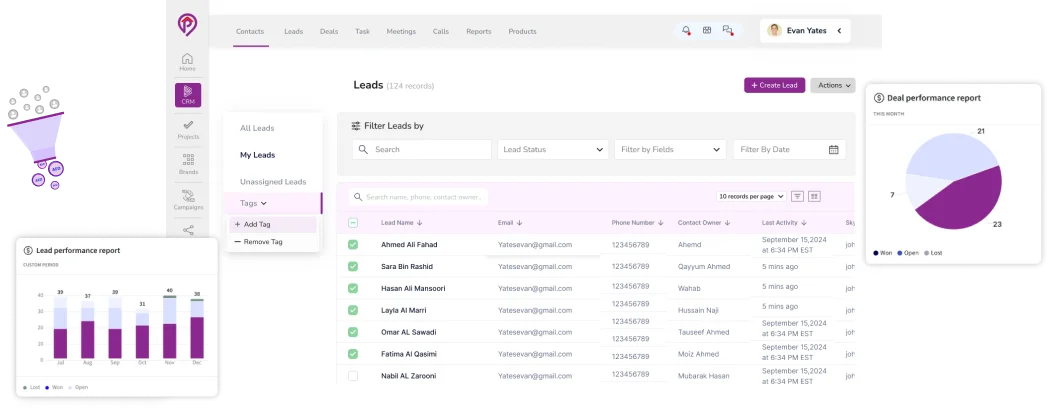Click Open legend dot in deal report
Image resolution: width=1048 pixels, height=412 pixels.
coord(900,253)
